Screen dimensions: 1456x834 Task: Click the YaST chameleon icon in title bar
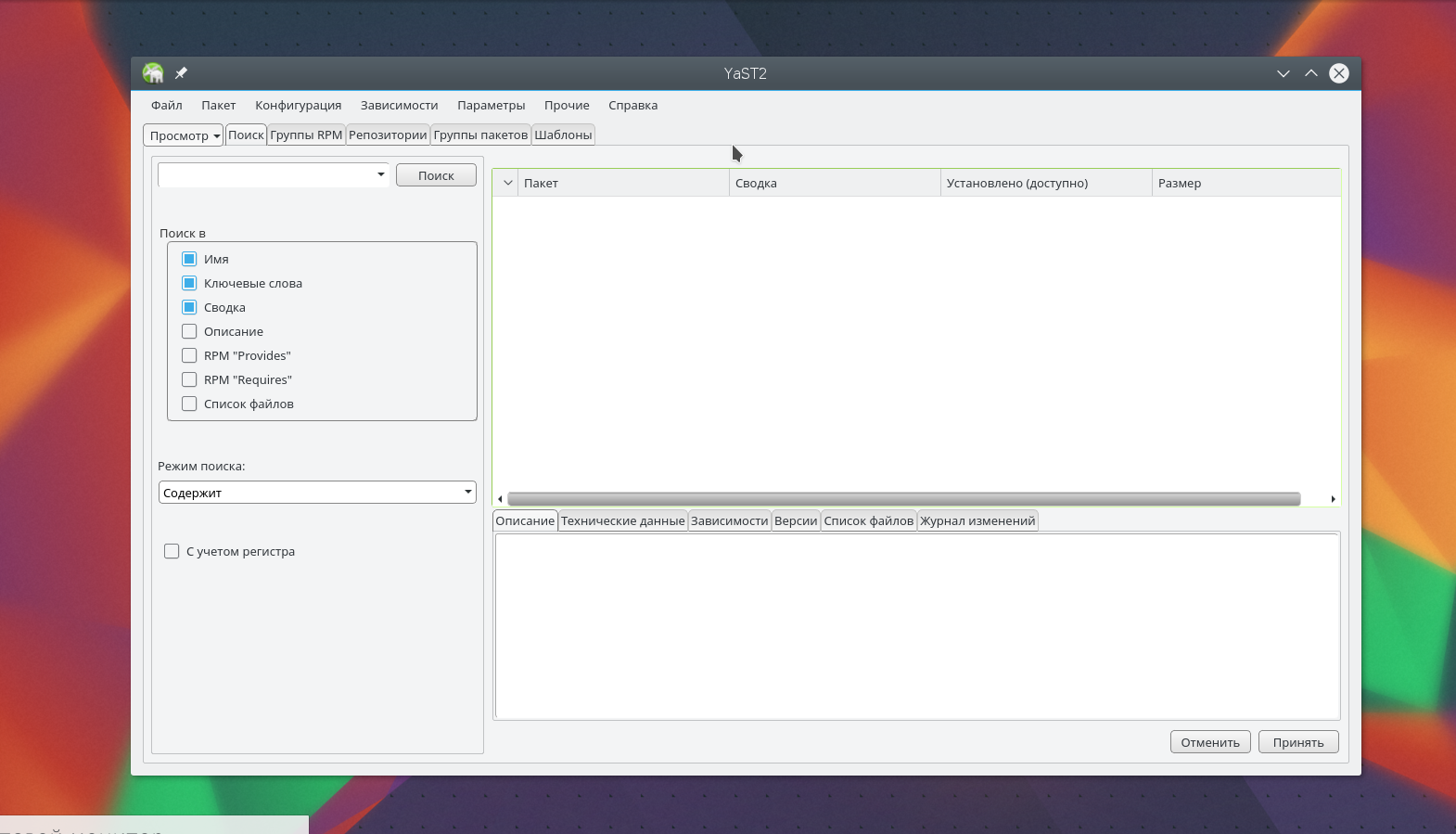point(153,73)
